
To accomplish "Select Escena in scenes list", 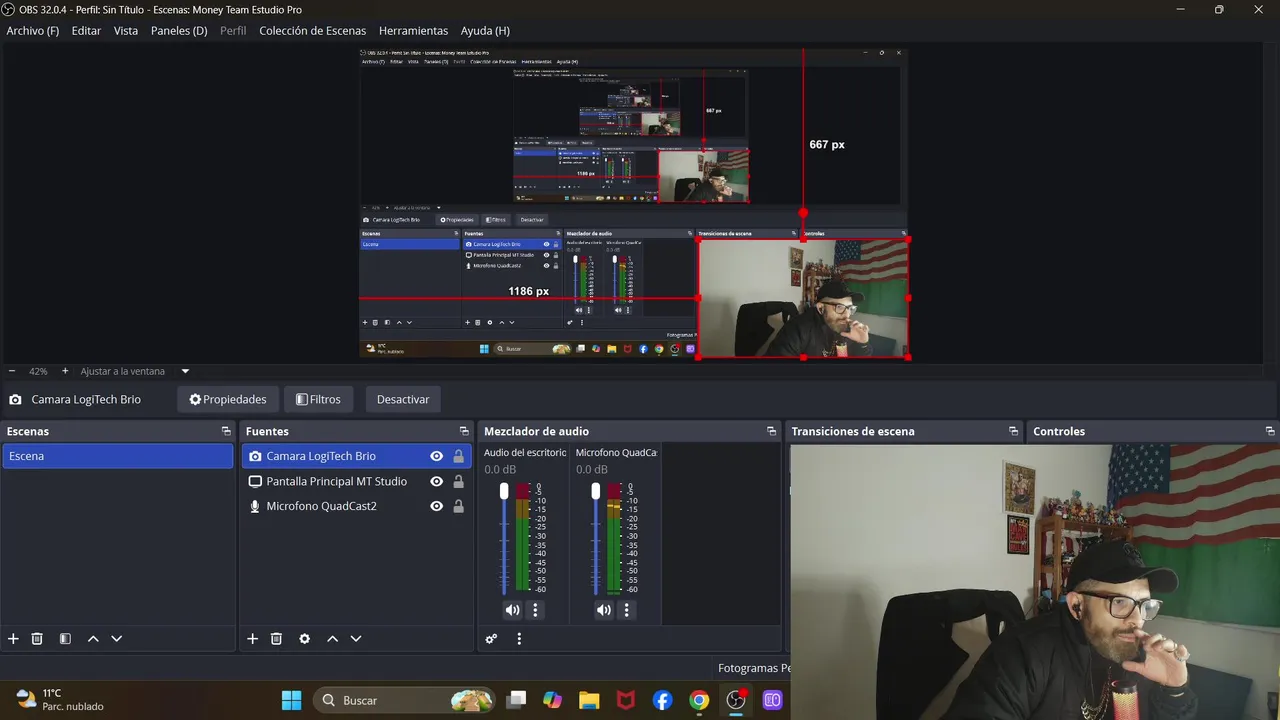I will click(x=117, y=456).
